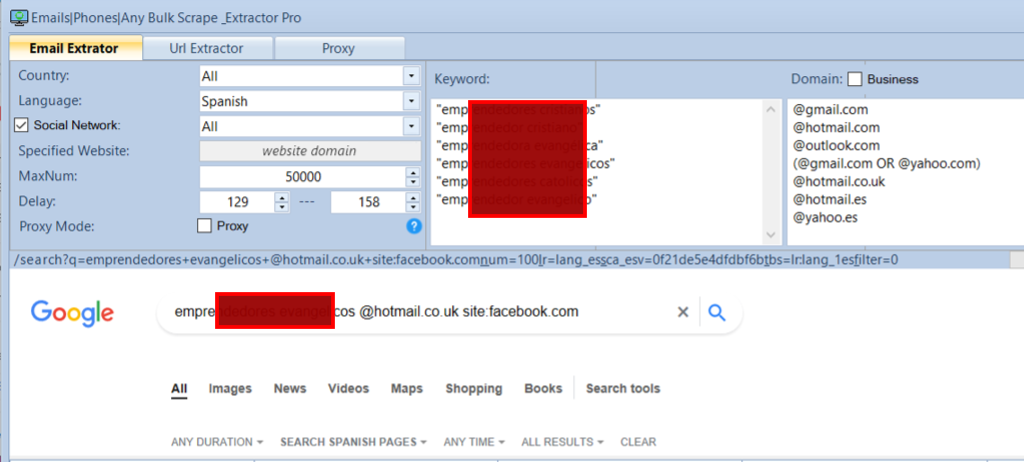Image resolution: width=1024 pixels, height=462 pixels.
Task: Decrease the 158 delay value
Action: (413, 207)
